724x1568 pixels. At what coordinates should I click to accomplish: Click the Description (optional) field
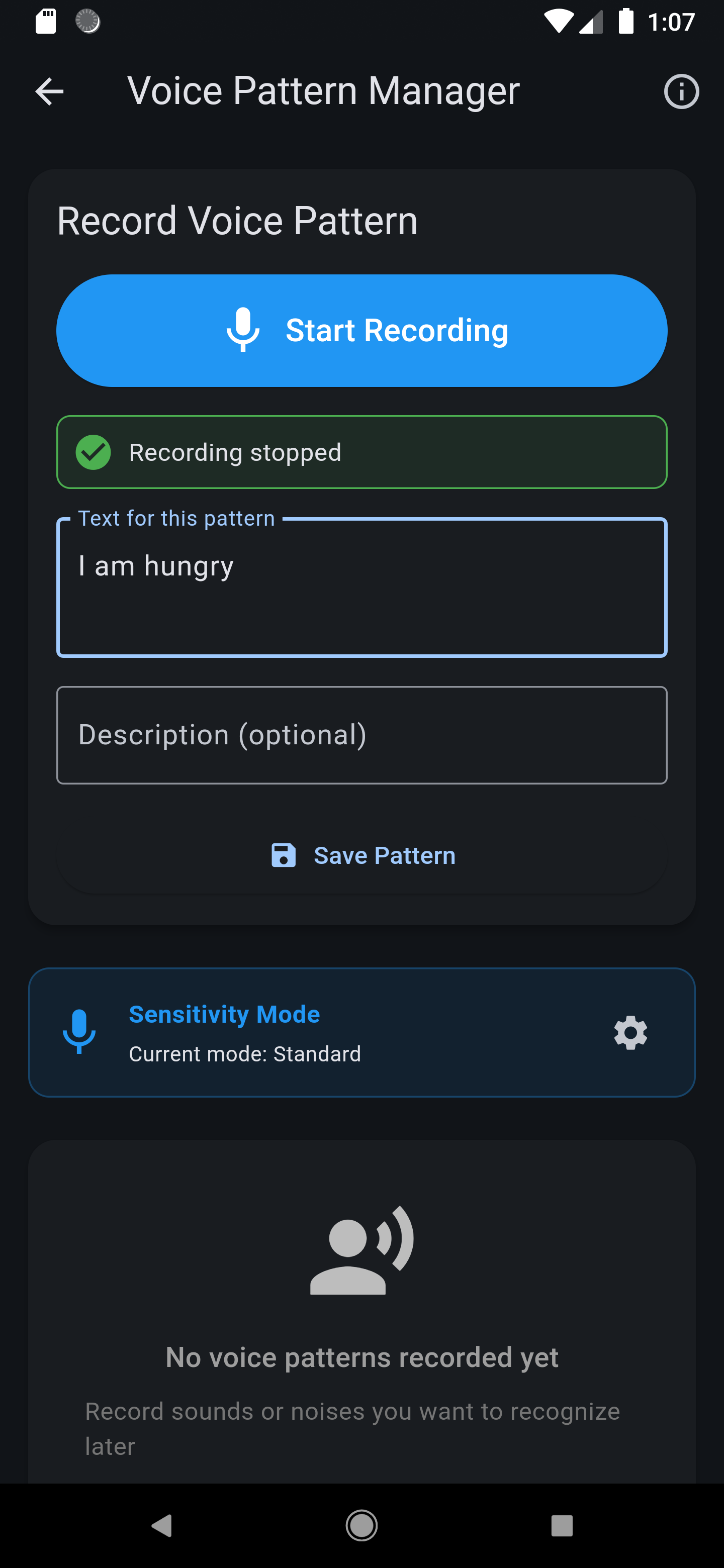coord(361,735)
